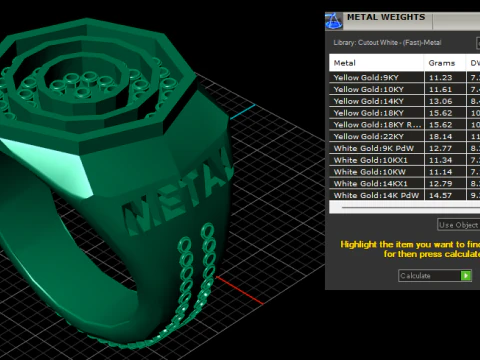The height and width of the screenshot is (360, 480).
Task: Click the Use Object button
Action: point(459,225)
